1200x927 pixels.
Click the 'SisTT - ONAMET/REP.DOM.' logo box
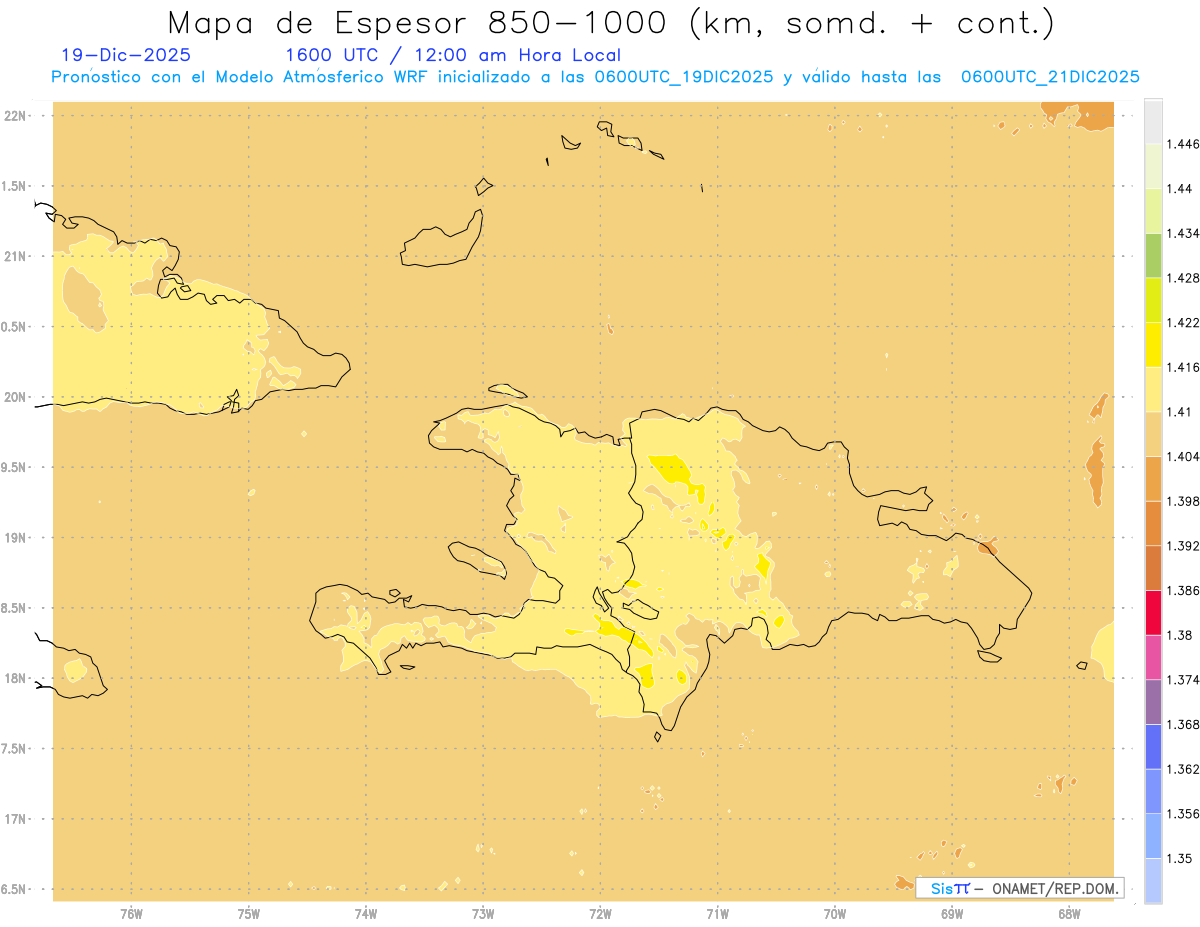click(x=1020, y=888)
